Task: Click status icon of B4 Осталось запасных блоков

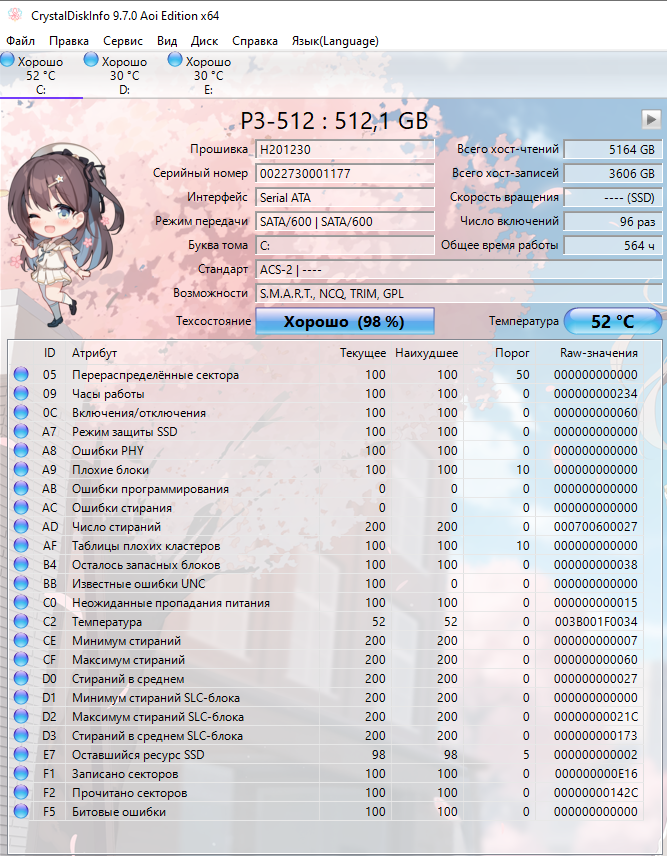Action: coord(21,564)
